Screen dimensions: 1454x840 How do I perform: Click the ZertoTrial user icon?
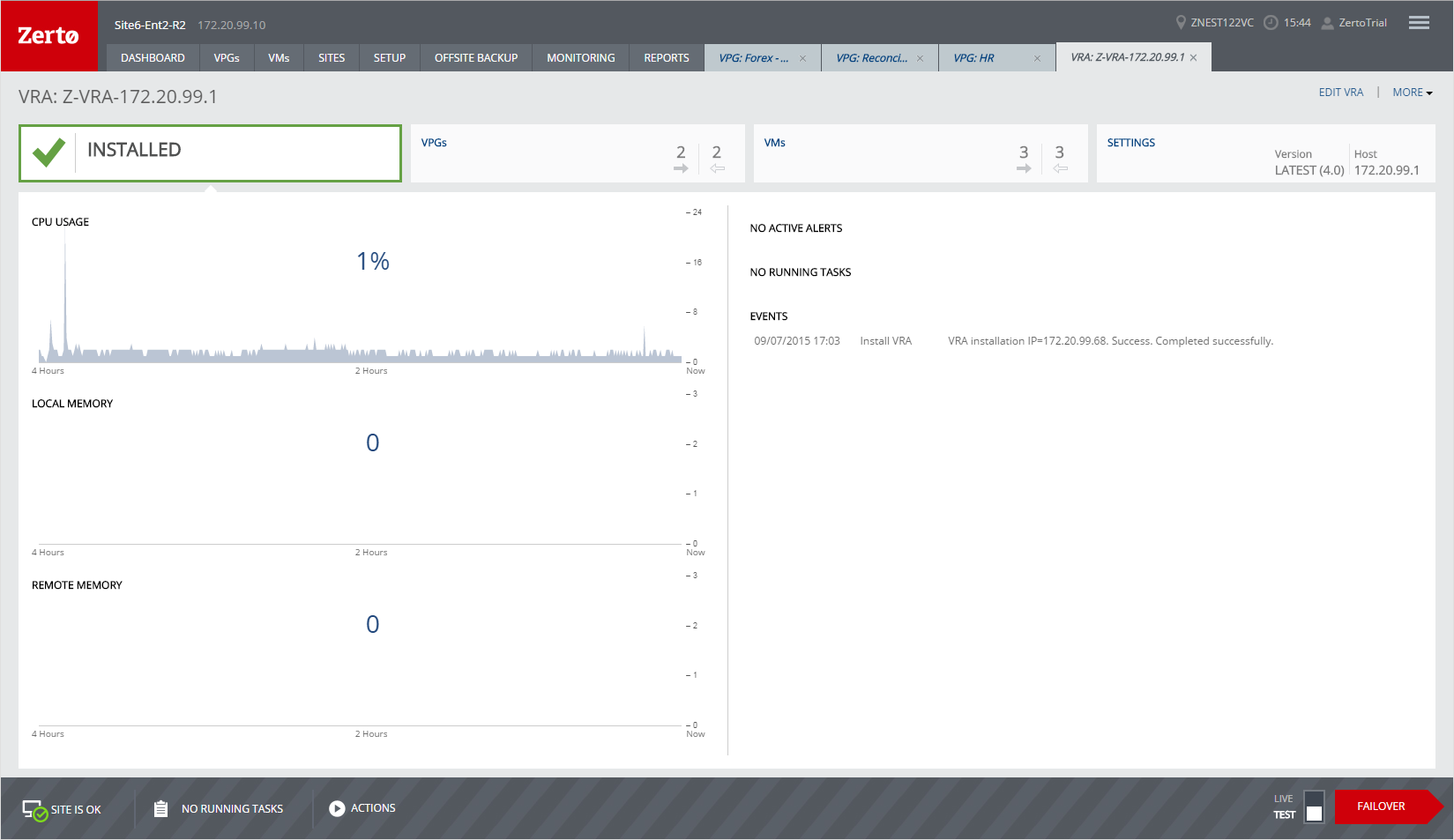[x=1327, y=23]
